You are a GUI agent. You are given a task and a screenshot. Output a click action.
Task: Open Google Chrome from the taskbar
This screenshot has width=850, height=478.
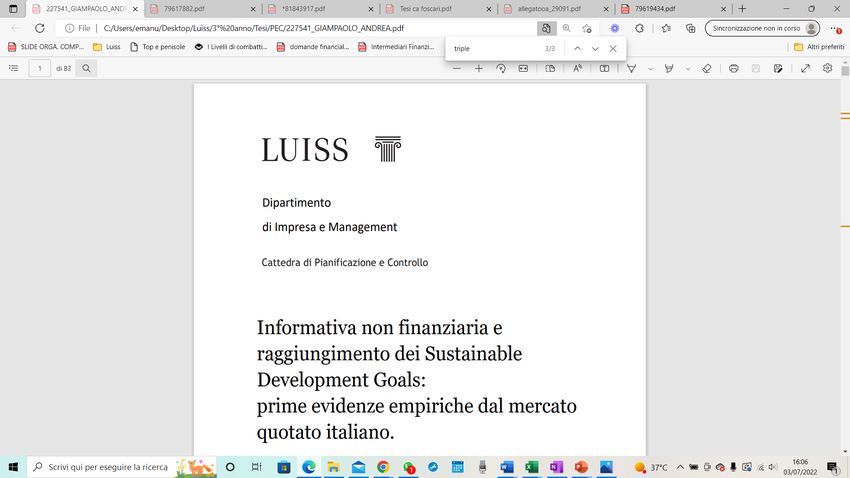pos(383,467)
